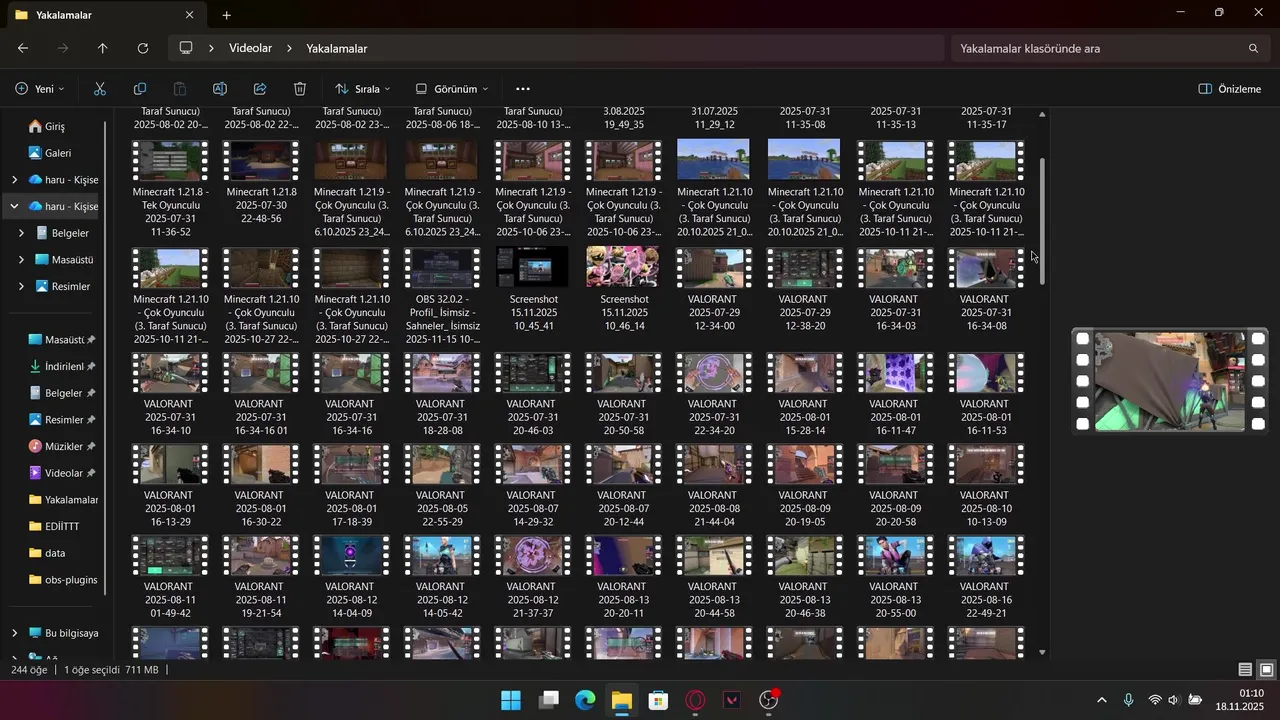Viewport: 1280px width, 720px height.
Task: Open the Görünüm view dropdown
Action: tap(451, 89)
